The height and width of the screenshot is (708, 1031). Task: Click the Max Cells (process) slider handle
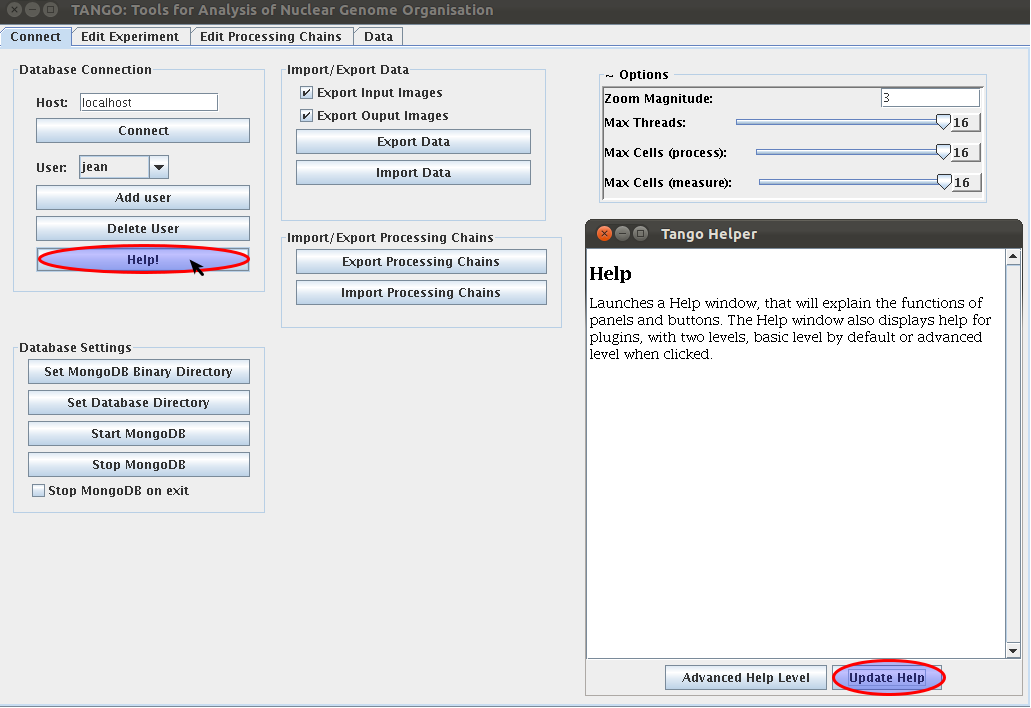pos(943,152)
